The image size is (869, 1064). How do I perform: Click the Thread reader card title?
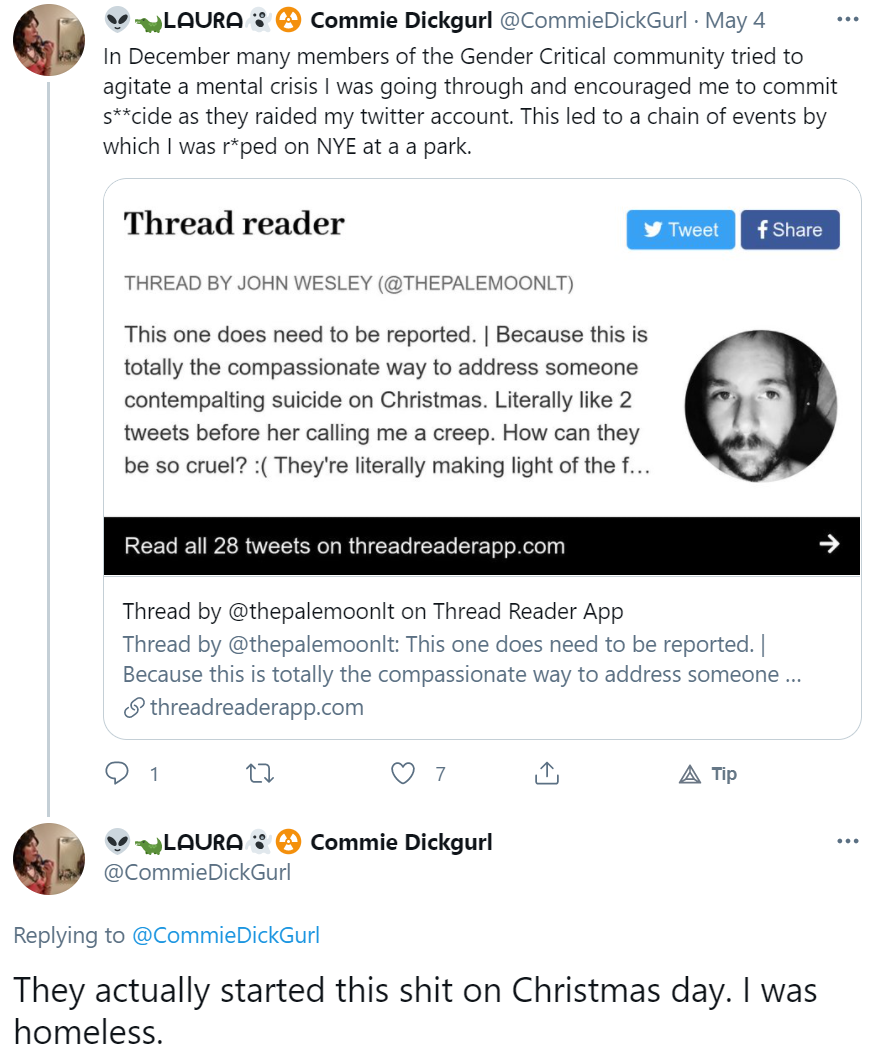click(x=234, y=223)
